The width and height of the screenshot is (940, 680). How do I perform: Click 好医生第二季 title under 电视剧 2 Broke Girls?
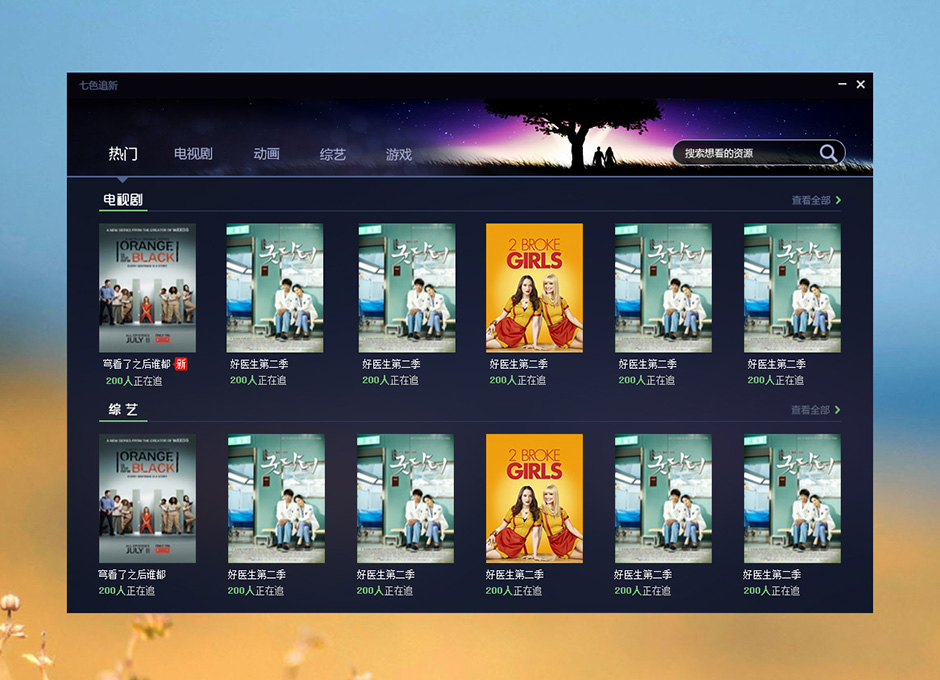pyautogui.click(x=519, y=364)
